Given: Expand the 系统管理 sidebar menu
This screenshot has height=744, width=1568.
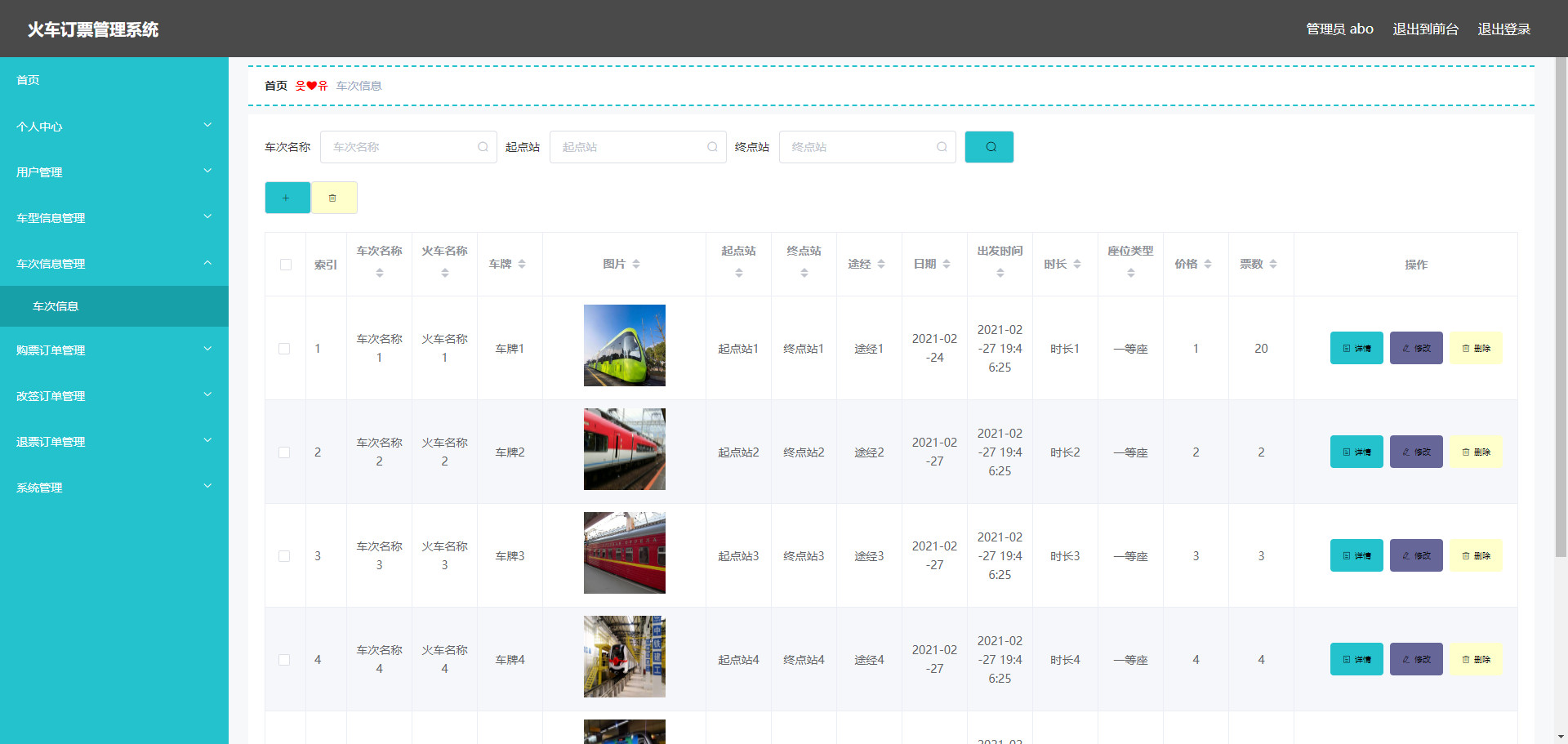Looking at the screenshot, I should (114, 488).
